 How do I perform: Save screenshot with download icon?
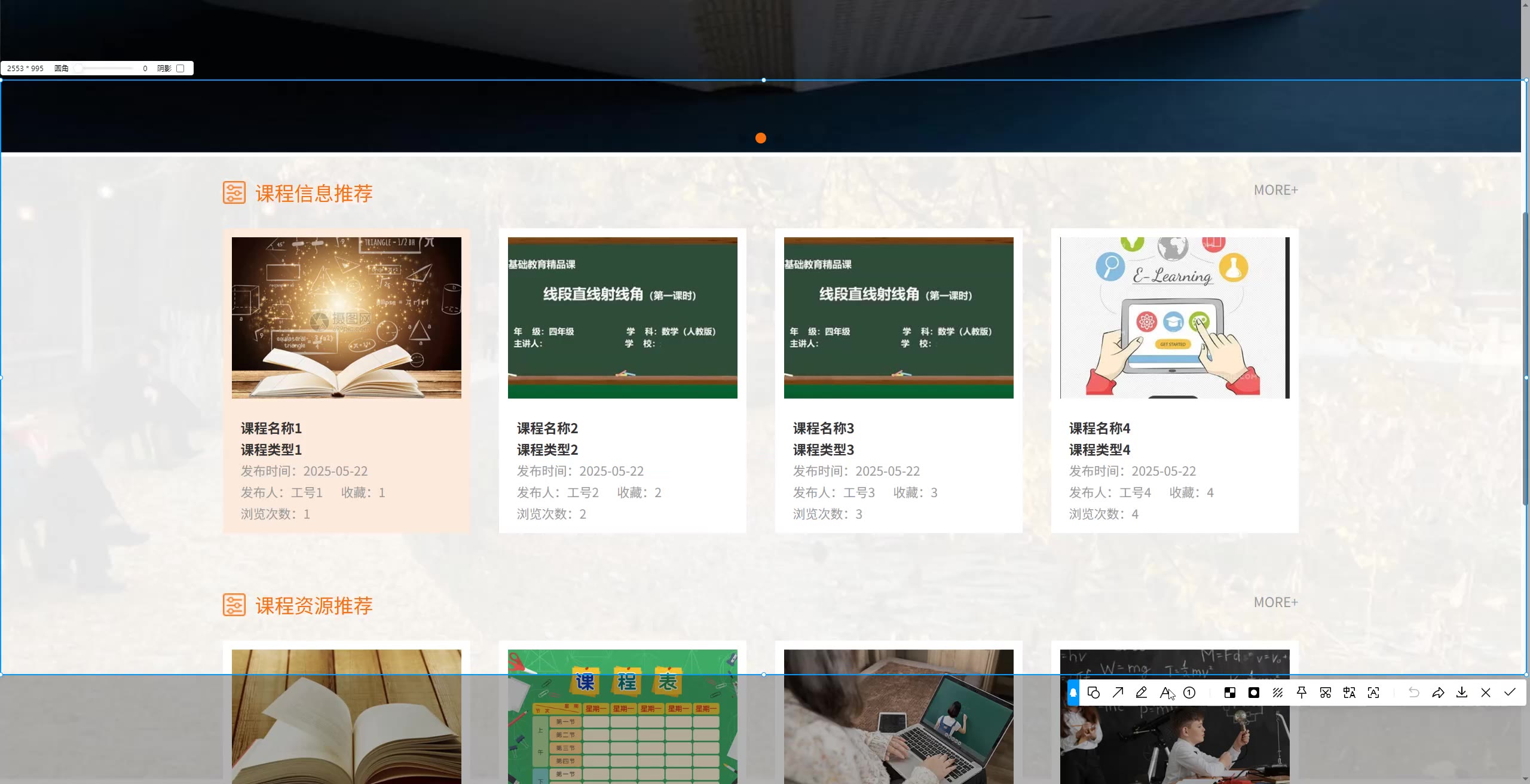pos(1462,693)
